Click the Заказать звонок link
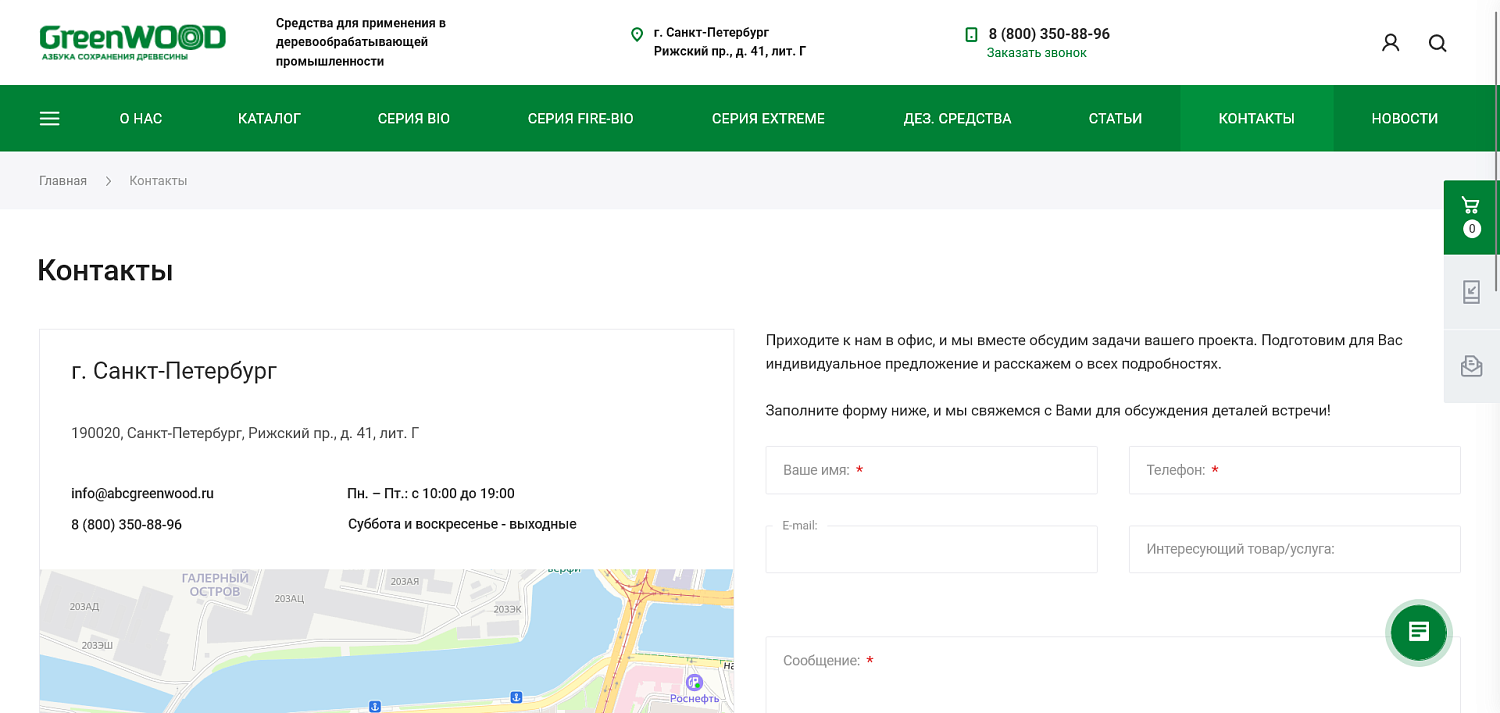This screenshot has width=1500, height=713. 1036,53
